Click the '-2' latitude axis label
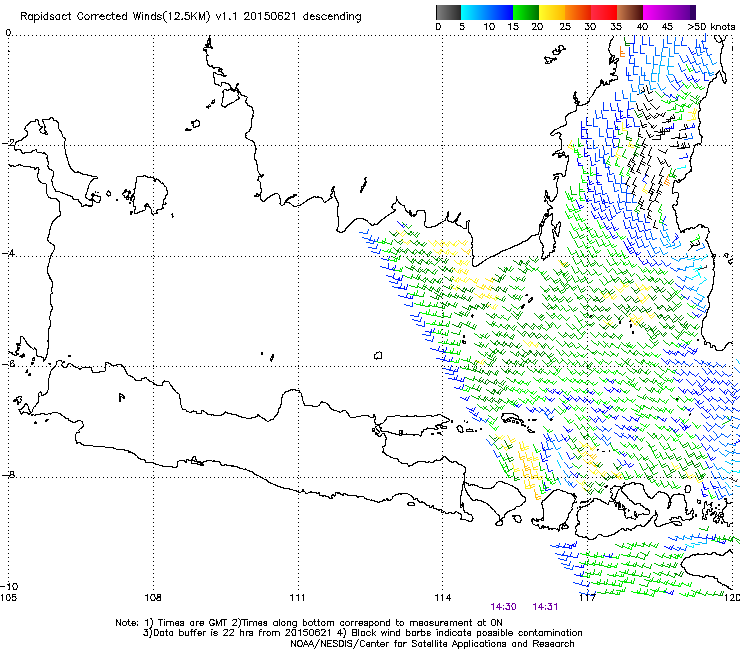The image size is (740, 650). point(8,143)
